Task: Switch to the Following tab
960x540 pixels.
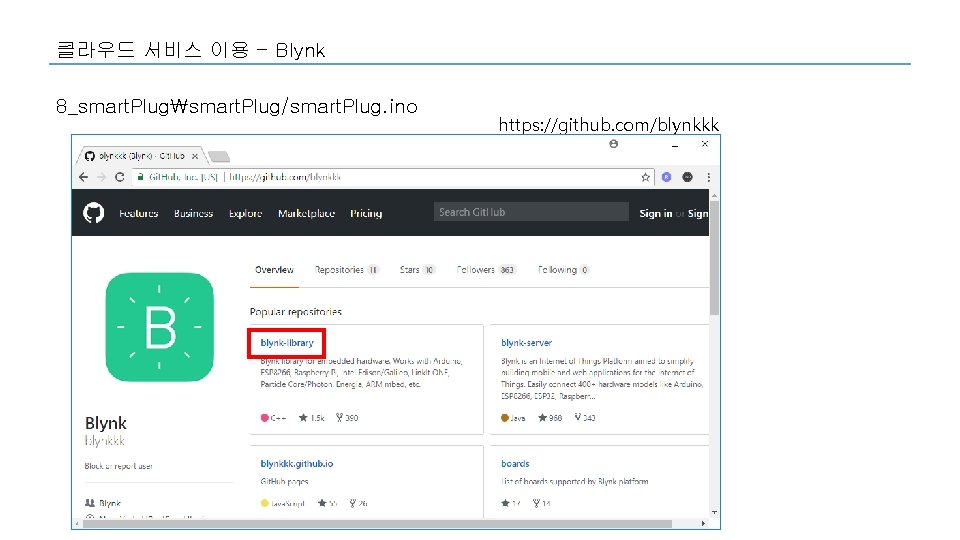Action: (x=563, y=269)
